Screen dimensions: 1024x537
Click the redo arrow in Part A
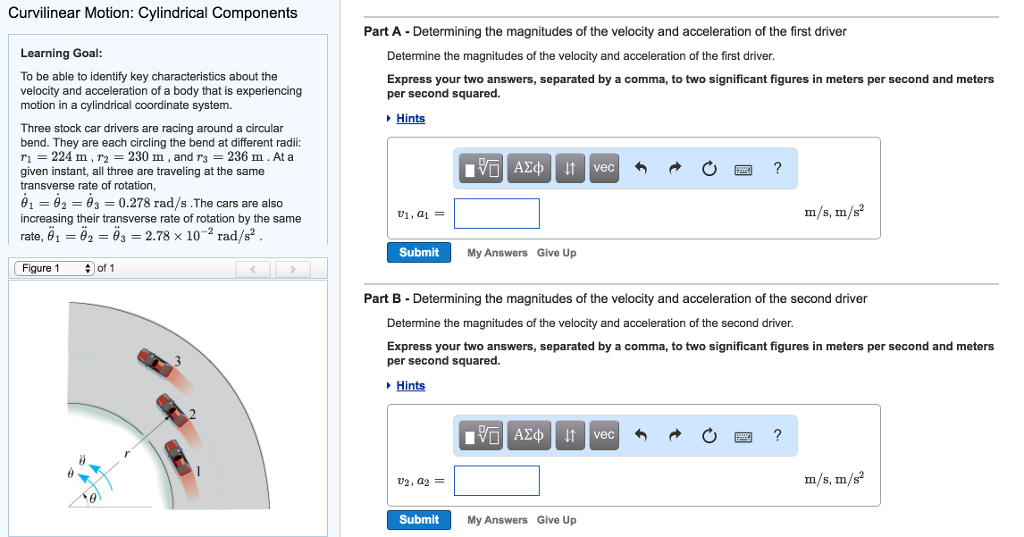[675, 168]
